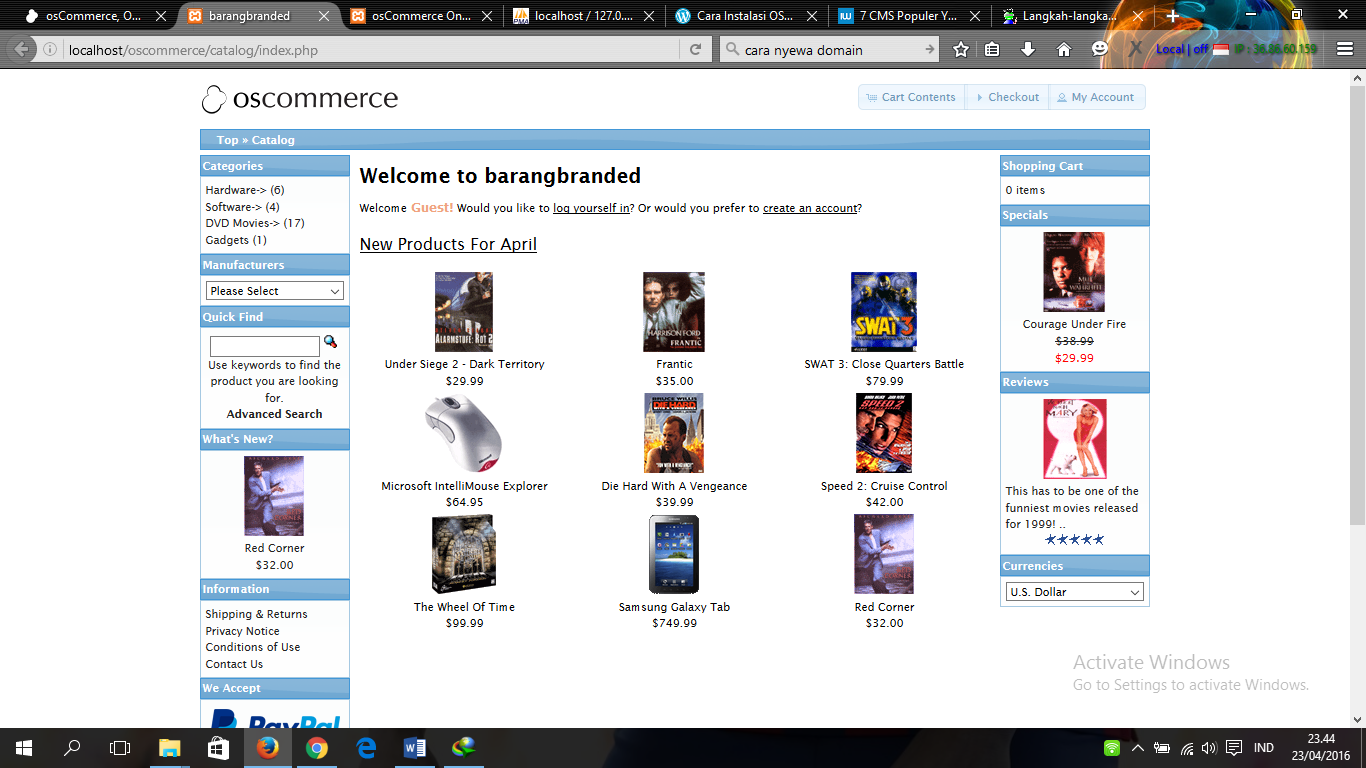The width and height of the screenshot is (1366, 768).
Task: Open Firefox hamburger menu icon
Action: click(x=1345, y=49)
